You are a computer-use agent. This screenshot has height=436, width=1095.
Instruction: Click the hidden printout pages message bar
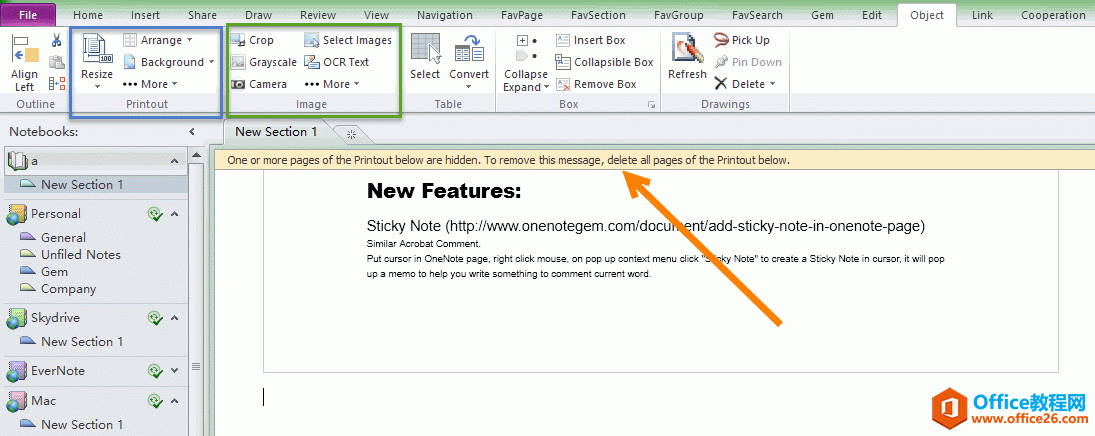click(x=654, y=160)
